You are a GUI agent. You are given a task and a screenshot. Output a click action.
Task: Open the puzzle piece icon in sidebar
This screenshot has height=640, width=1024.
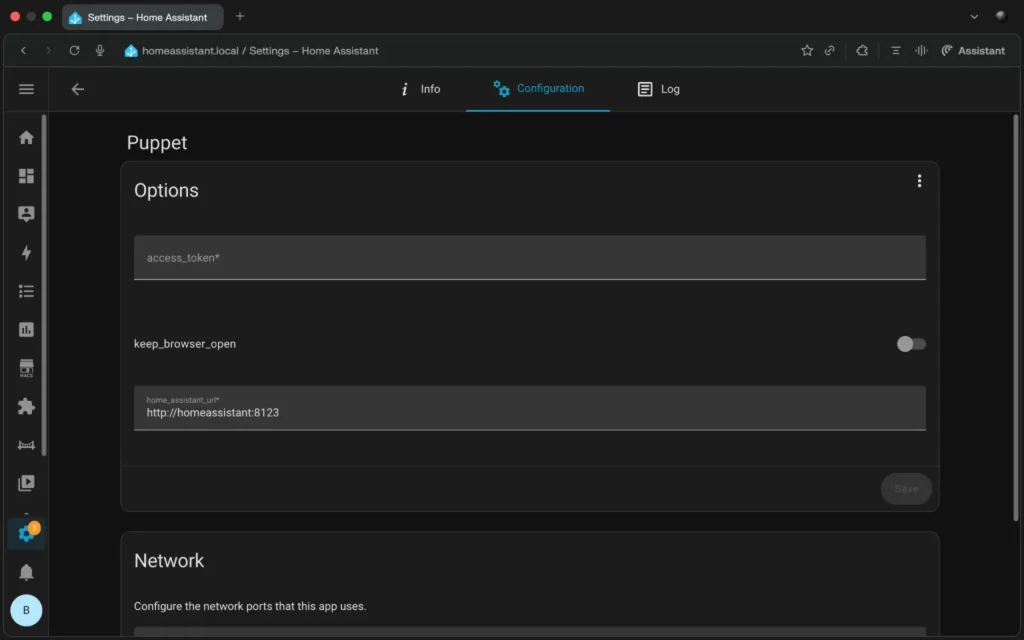coord(26,406)
